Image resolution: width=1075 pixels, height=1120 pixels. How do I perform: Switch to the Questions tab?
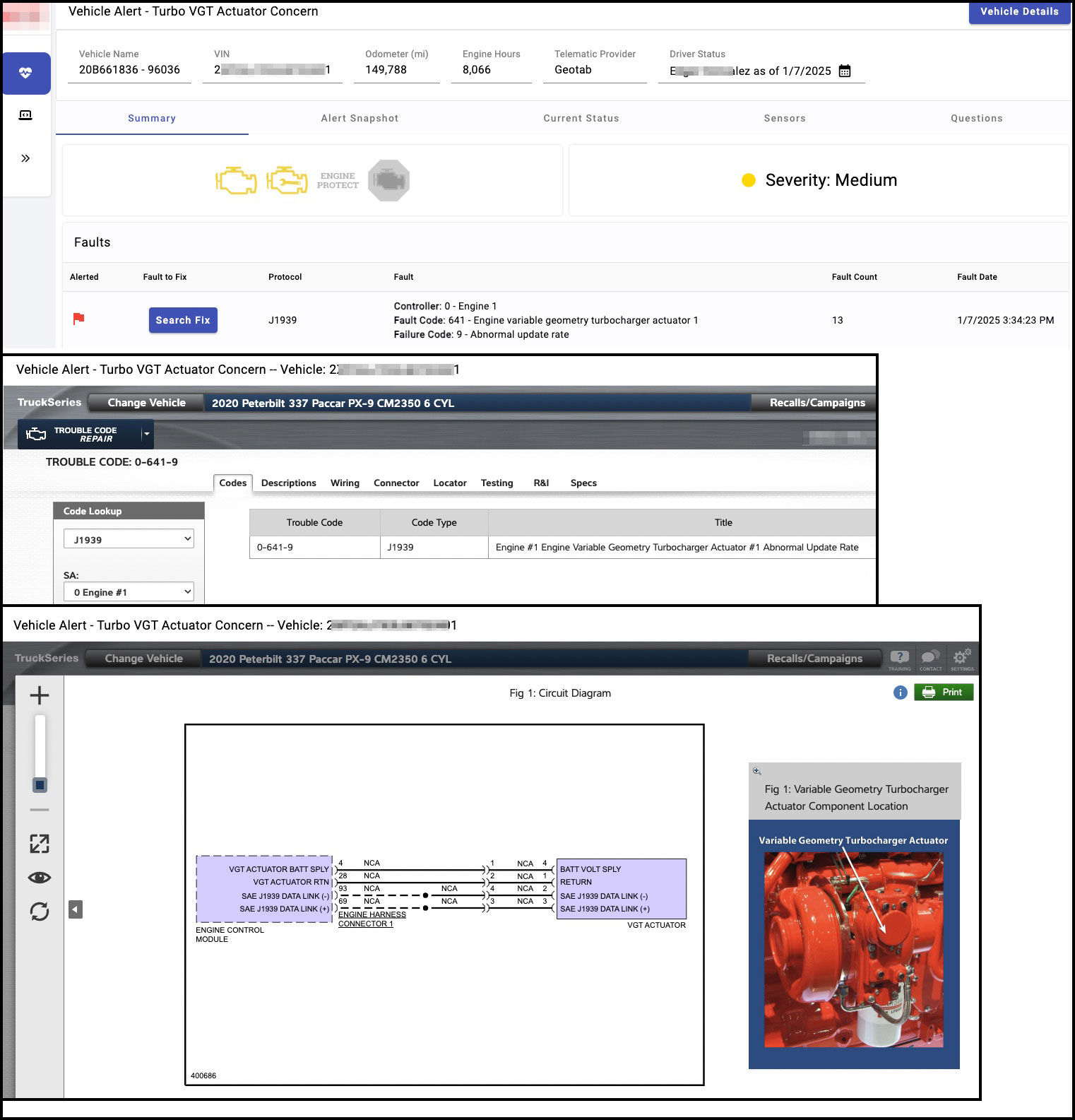click(x=977, y=118)
